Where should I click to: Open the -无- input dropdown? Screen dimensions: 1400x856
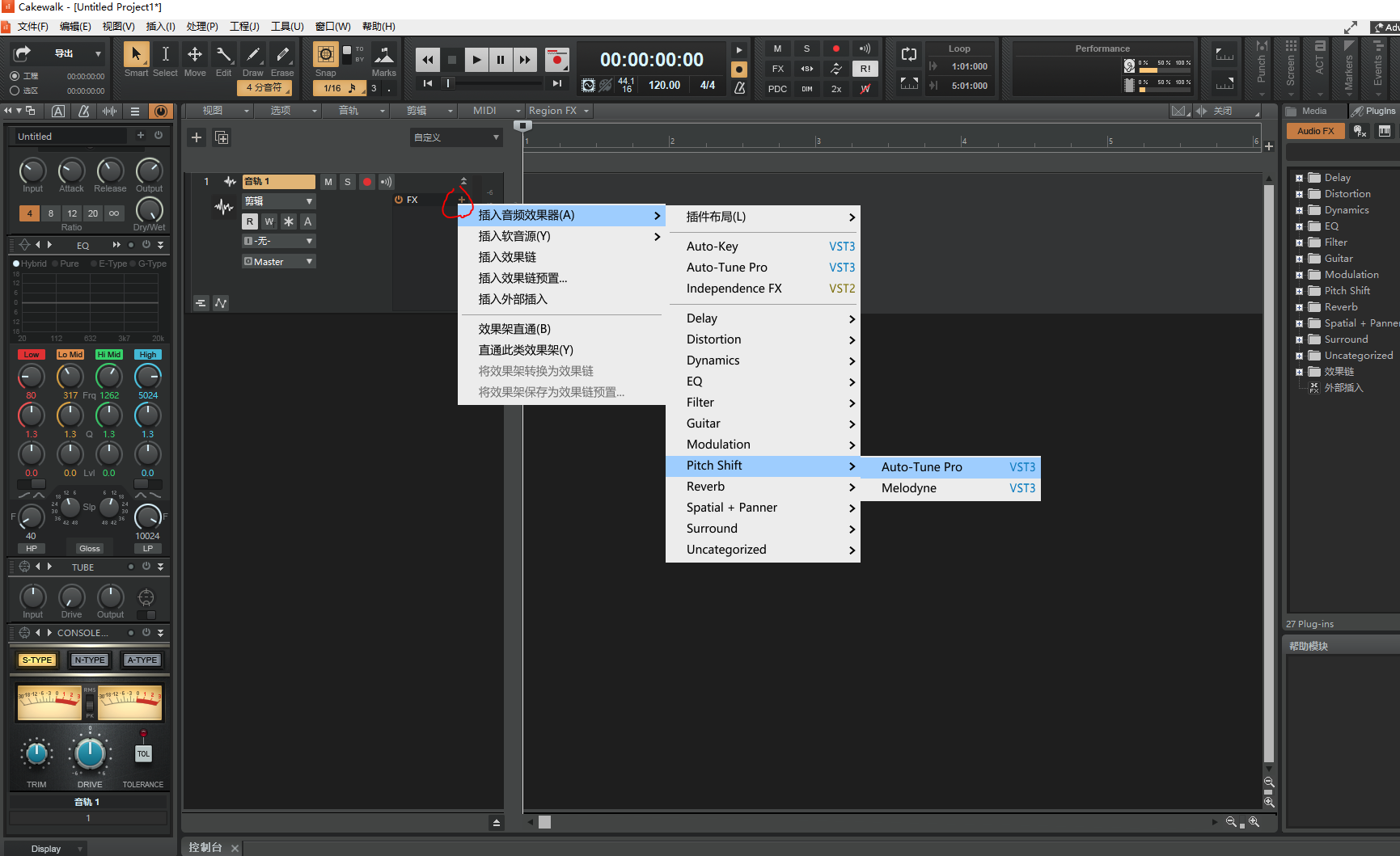(x=279, y=241)
